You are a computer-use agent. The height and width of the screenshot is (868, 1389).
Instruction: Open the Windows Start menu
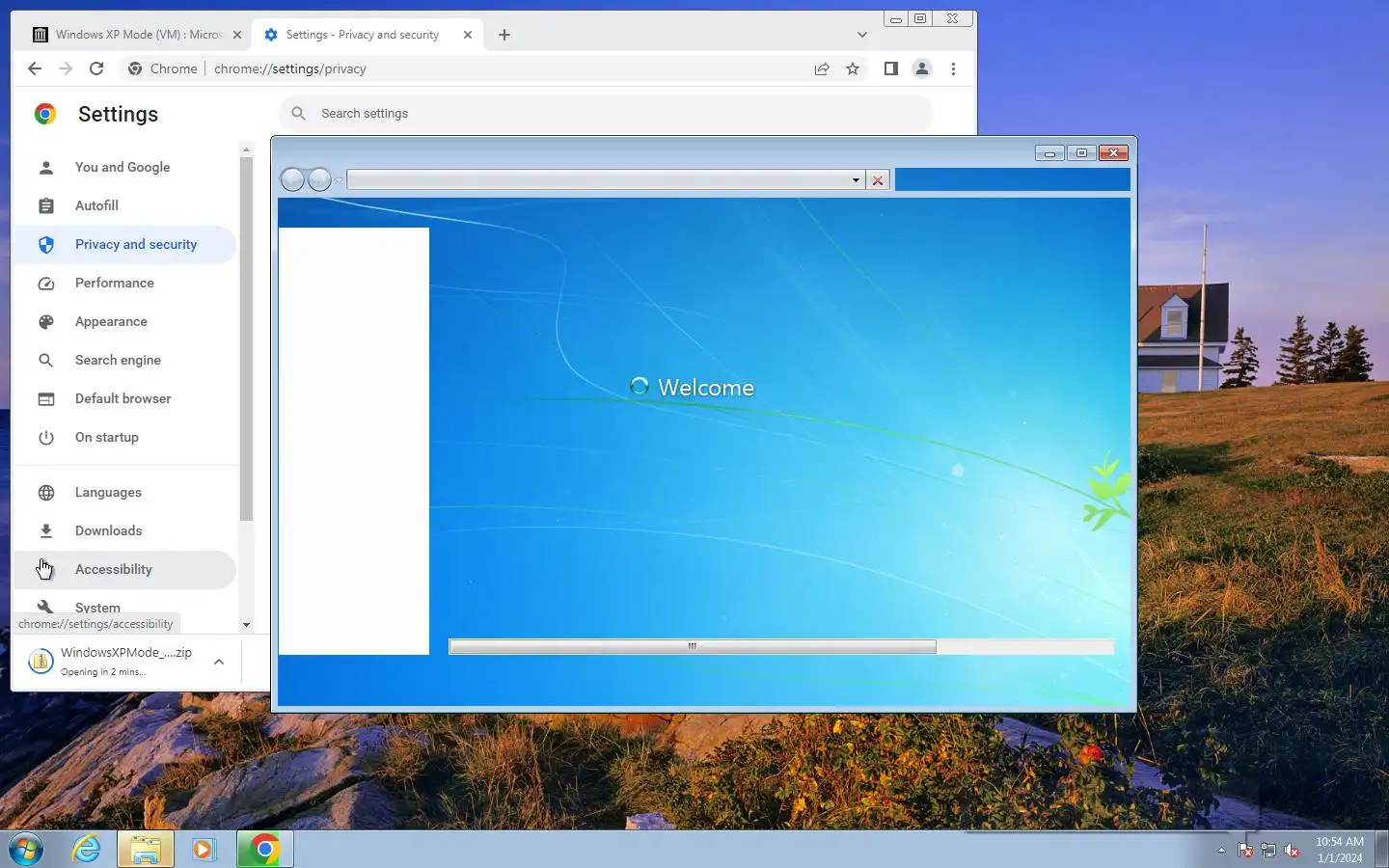point(26,849)
